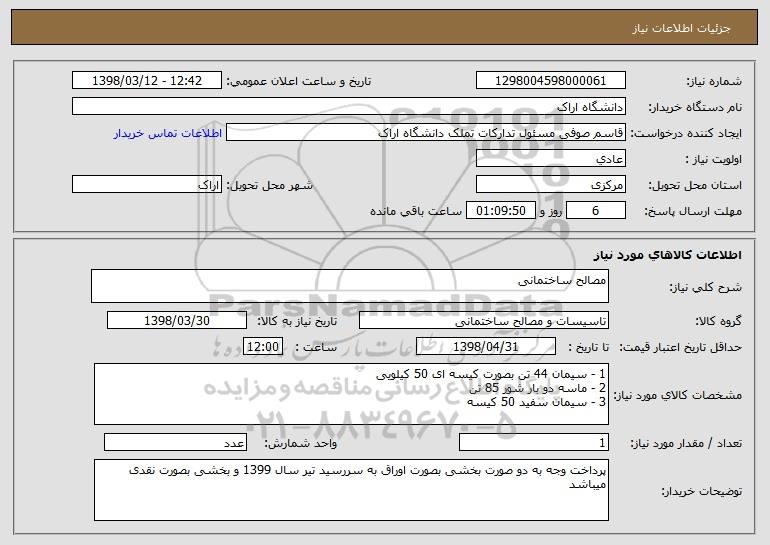The image size is (770, 545).
Task: Click the line ماسه دو بار شور 85 تن
Action: click(538, 388)
